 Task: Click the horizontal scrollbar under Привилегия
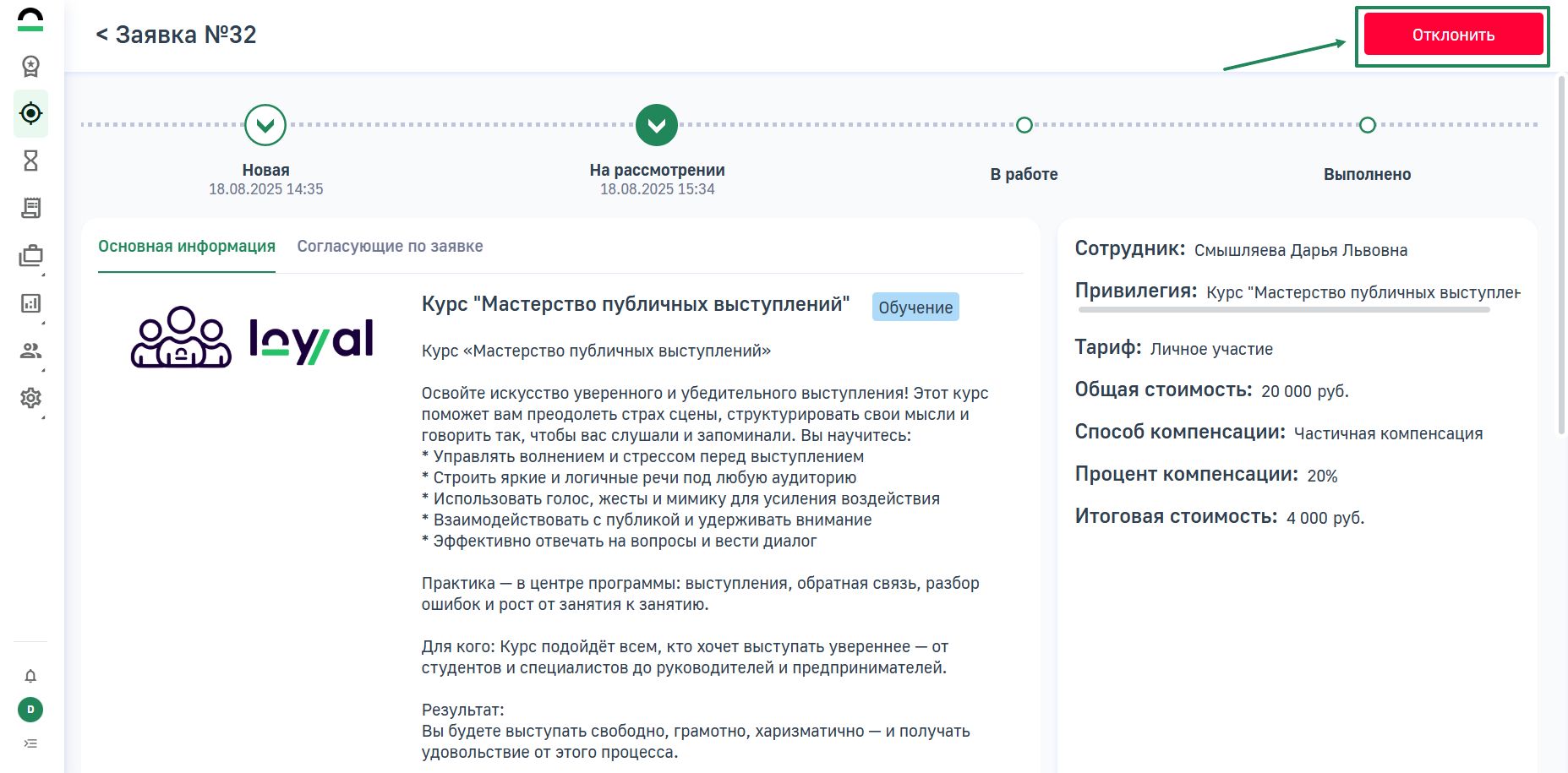coord(1283,310)
